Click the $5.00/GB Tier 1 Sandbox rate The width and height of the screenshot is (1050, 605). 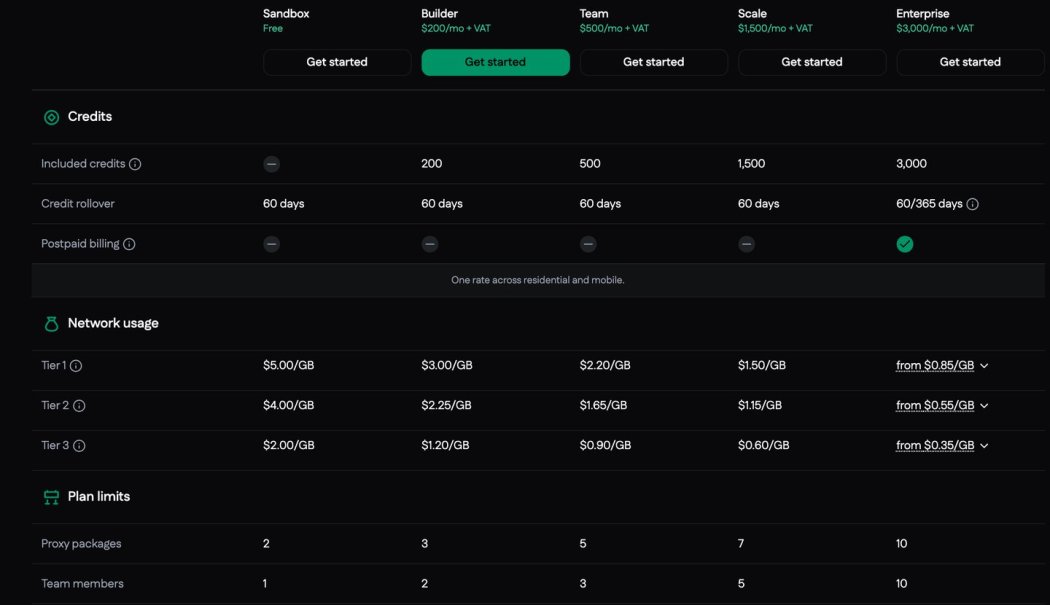289,365
